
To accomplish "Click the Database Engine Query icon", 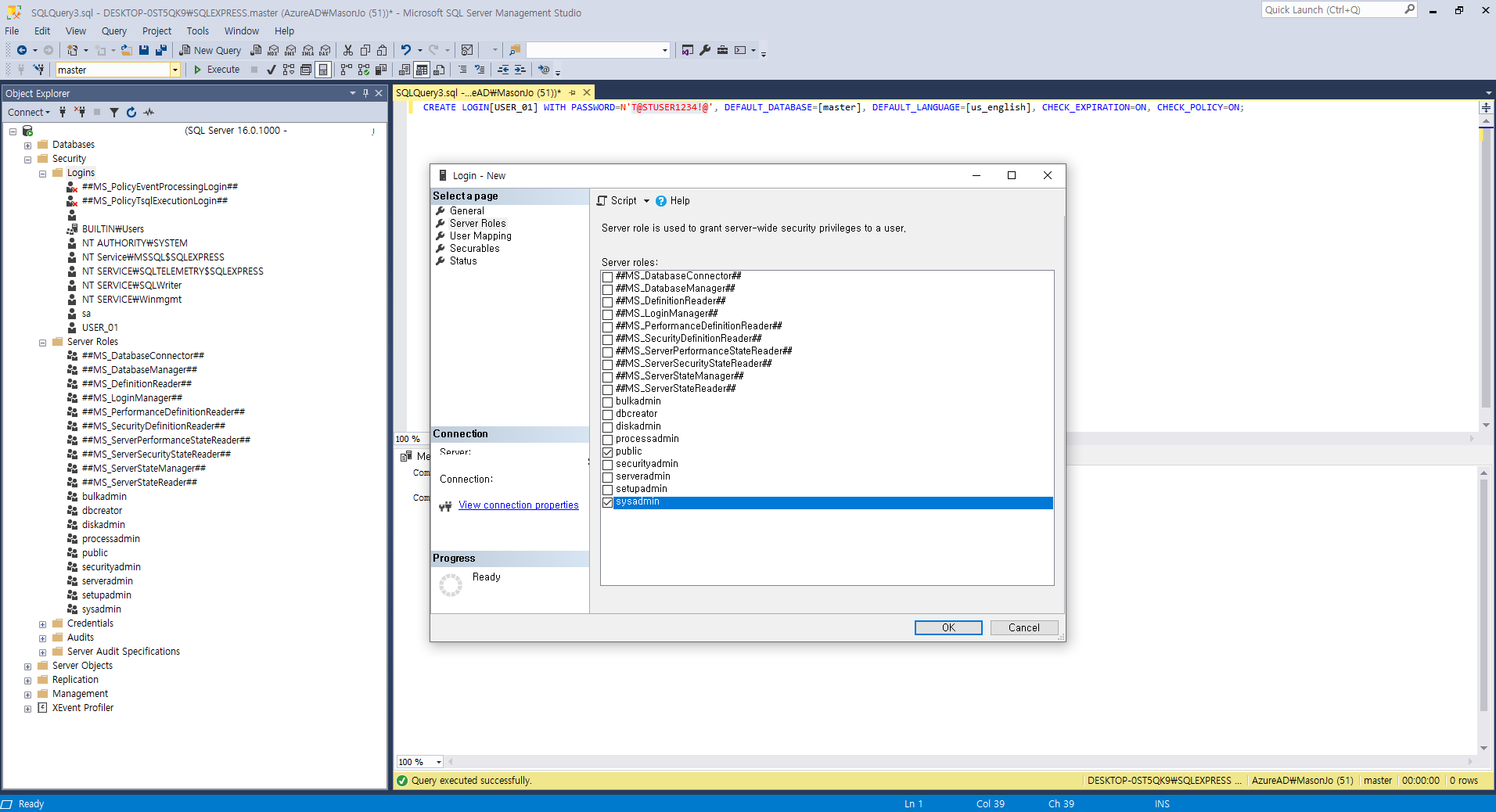I will (x=256, y=50).
